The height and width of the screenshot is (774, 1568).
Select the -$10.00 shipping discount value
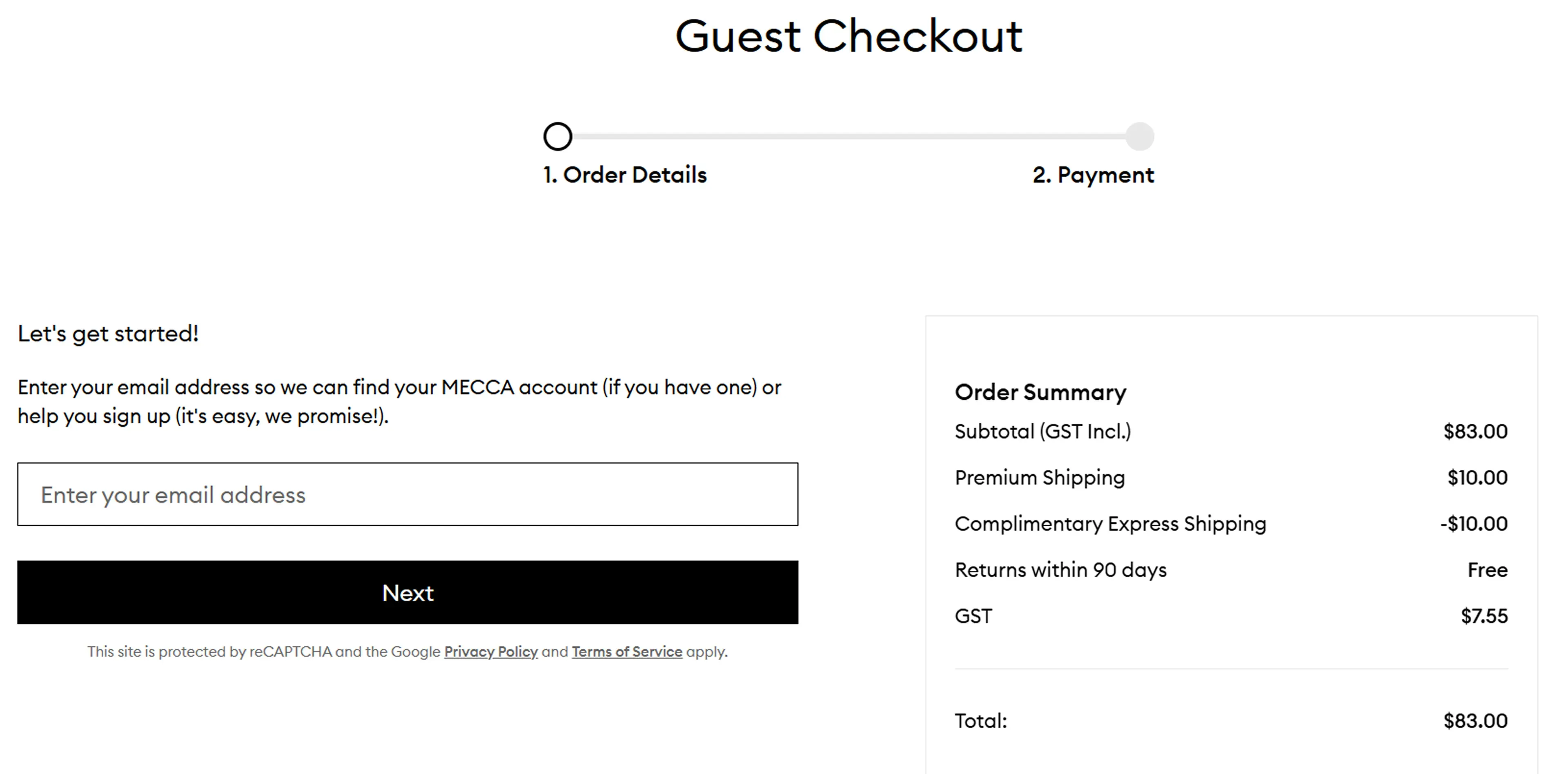coord(1472,523)
